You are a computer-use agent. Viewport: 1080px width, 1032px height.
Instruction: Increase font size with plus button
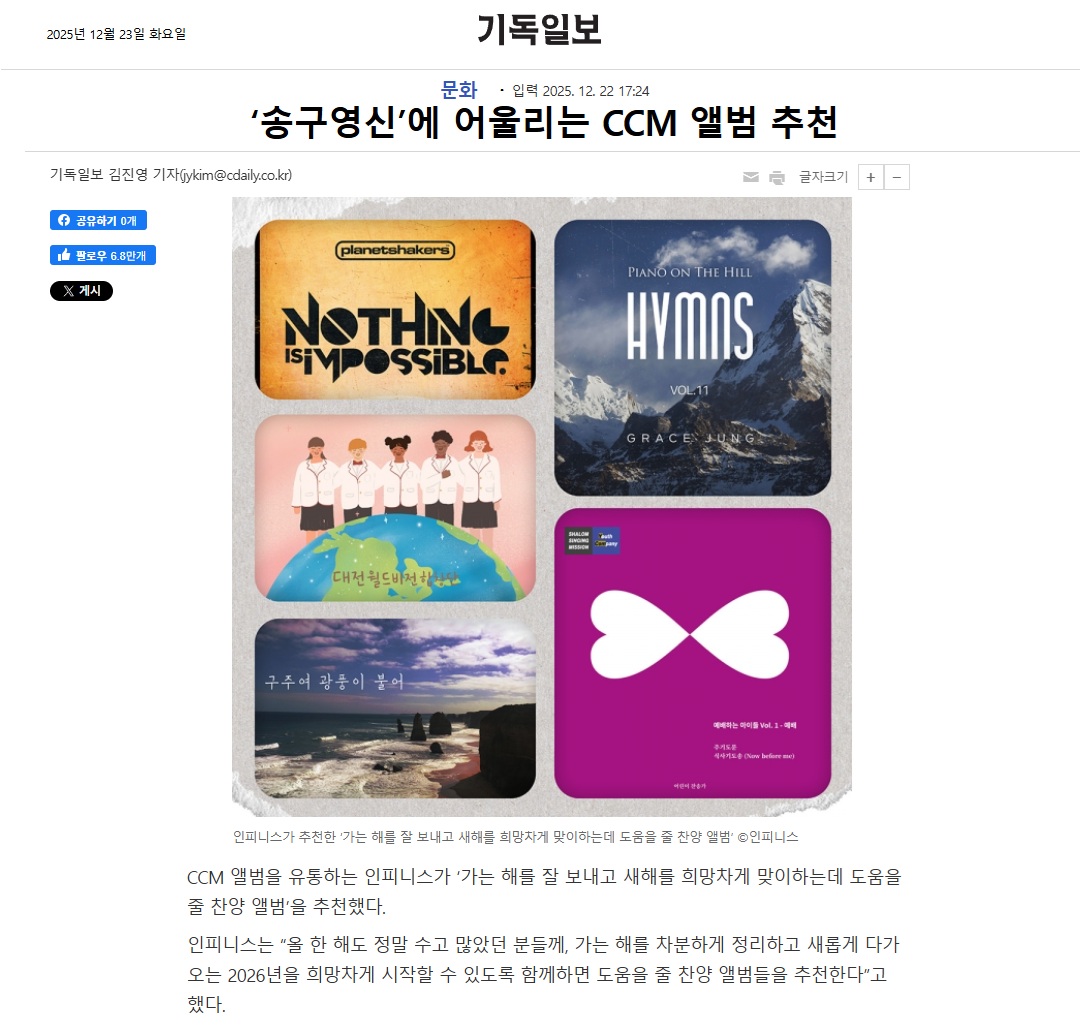871,177
